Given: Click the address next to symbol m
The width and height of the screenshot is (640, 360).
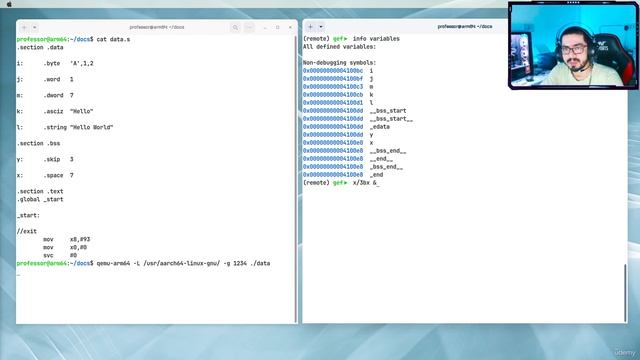Looking at the screenshot, I should (333, 87).
